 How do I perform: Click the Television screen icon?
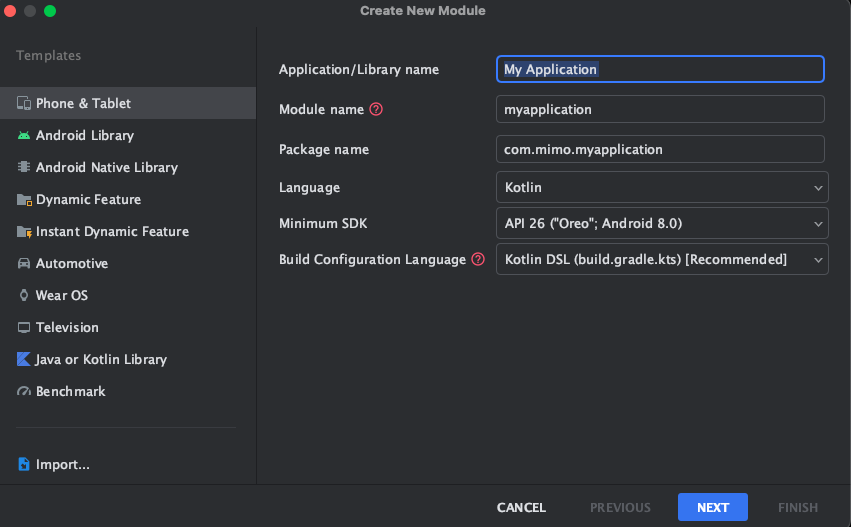(x=24, y=327)
